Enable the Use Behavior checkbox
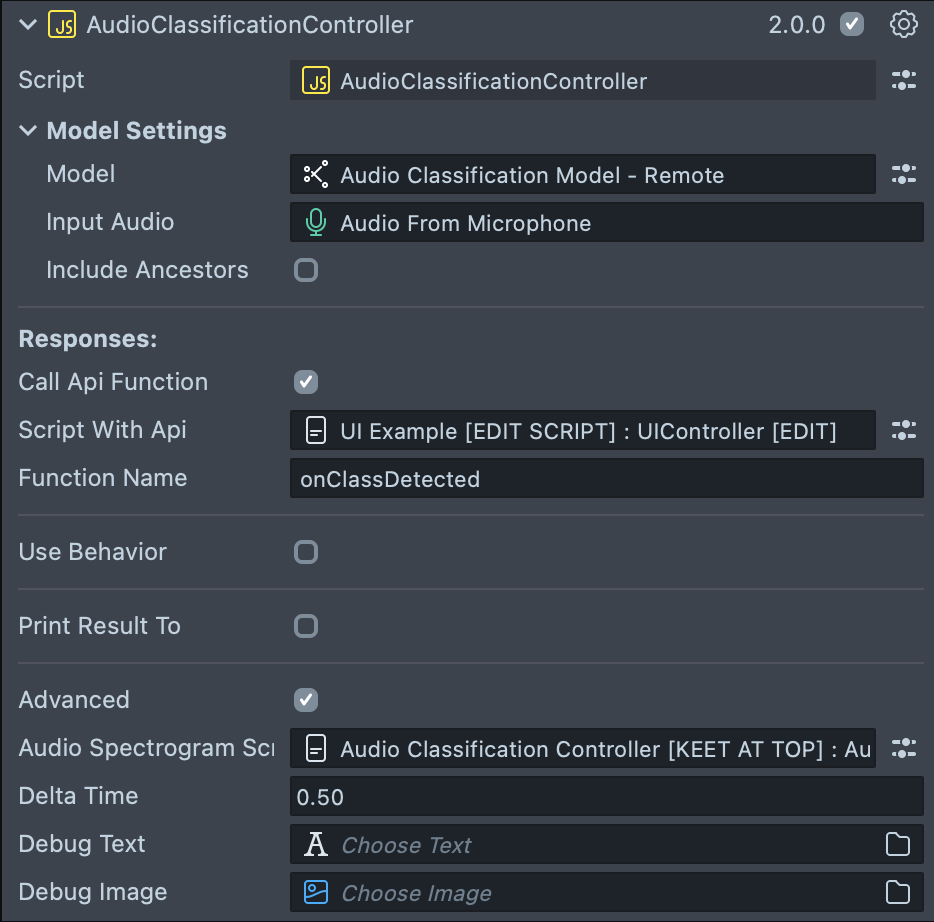Viewport: 934px width, 922px height. (306, 552)
